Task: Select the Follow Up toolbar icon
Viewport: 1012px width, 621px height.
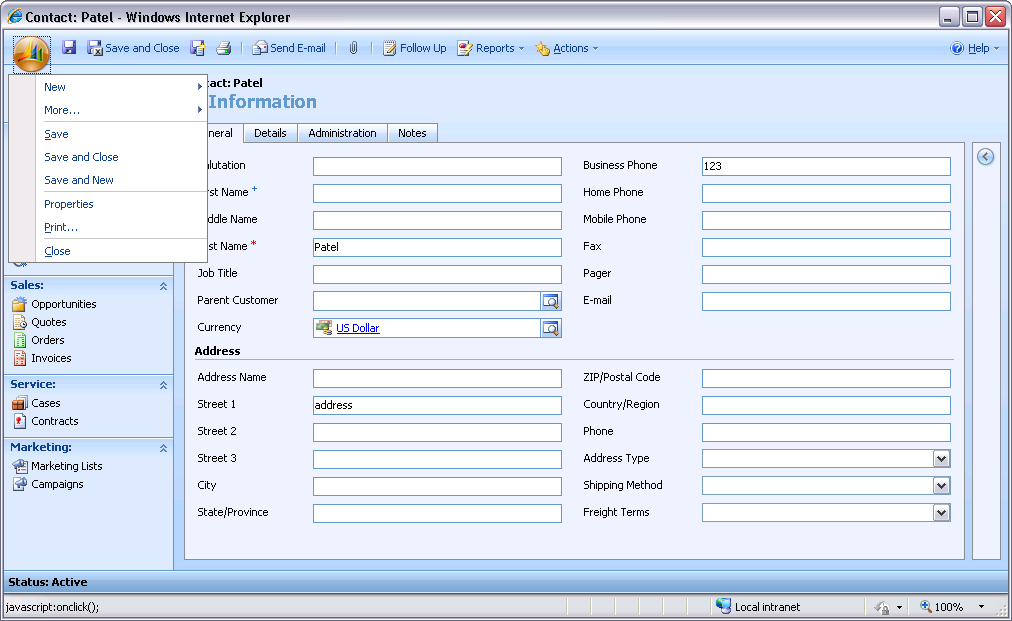Action: tap(413, 47)
